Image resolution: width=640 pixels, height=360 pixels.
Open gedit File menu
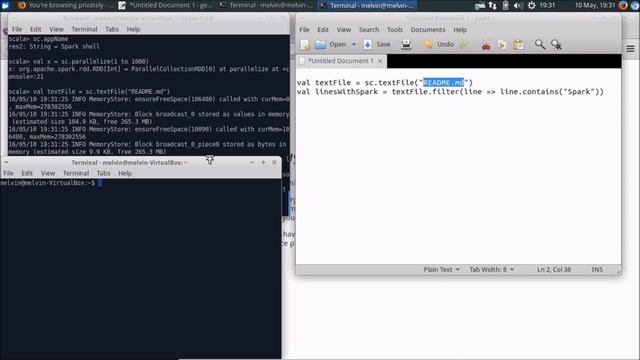(x=304, y=30)
